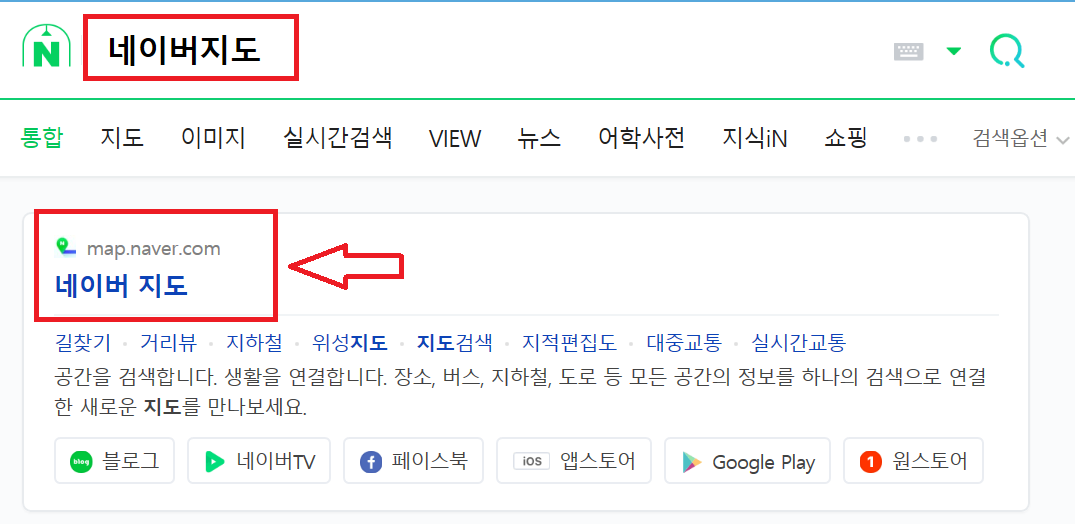Open the 지식iN tab
This screenshot has height=524, width=1075.
pos(755,138)
